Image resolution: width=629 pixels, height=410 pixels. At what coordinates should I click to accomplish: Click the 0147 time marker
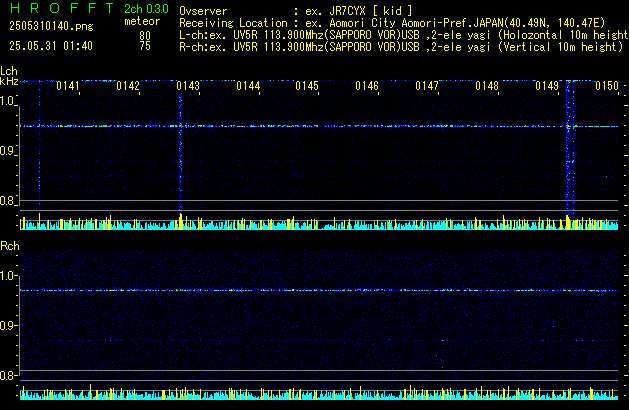[x=427, y=86]
